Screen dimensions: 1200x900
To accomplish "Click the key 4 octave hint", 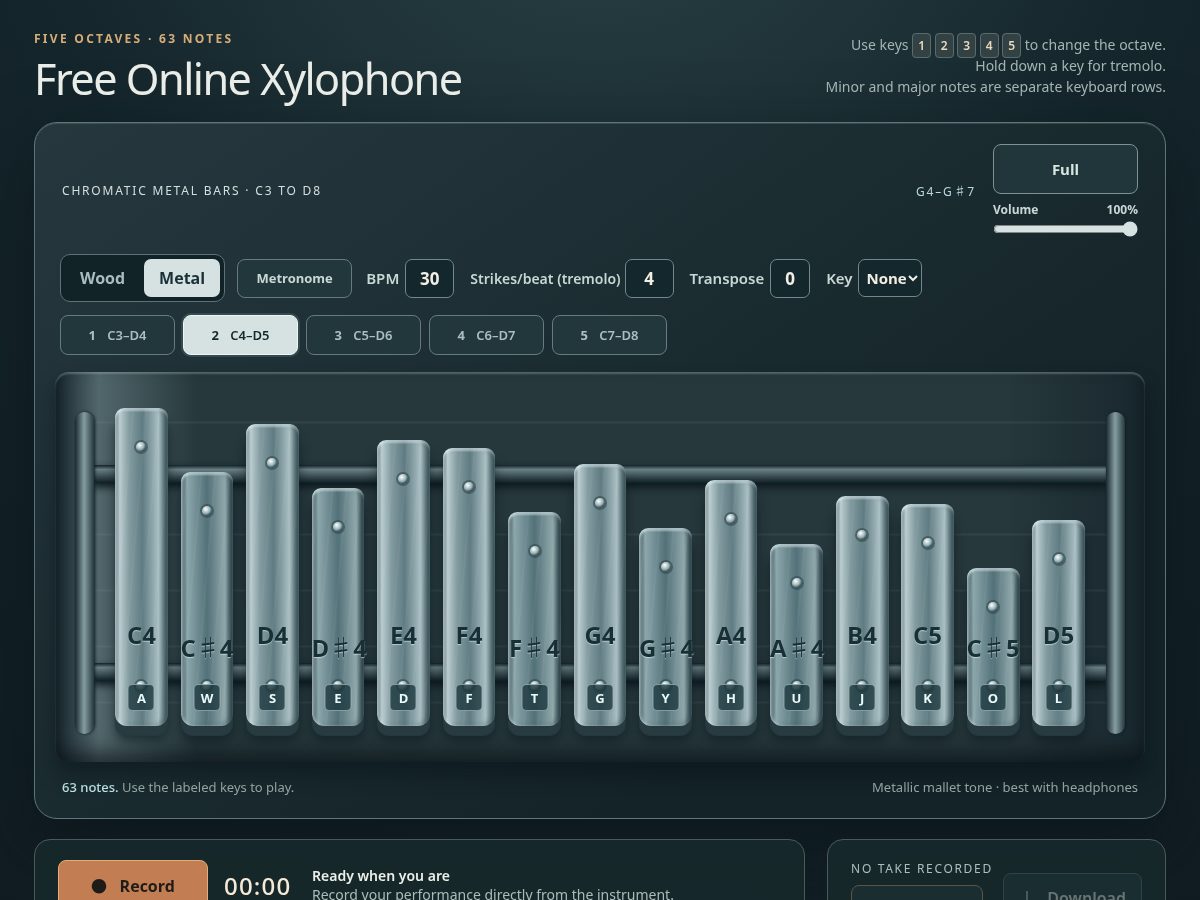I will tap(989, 45).
